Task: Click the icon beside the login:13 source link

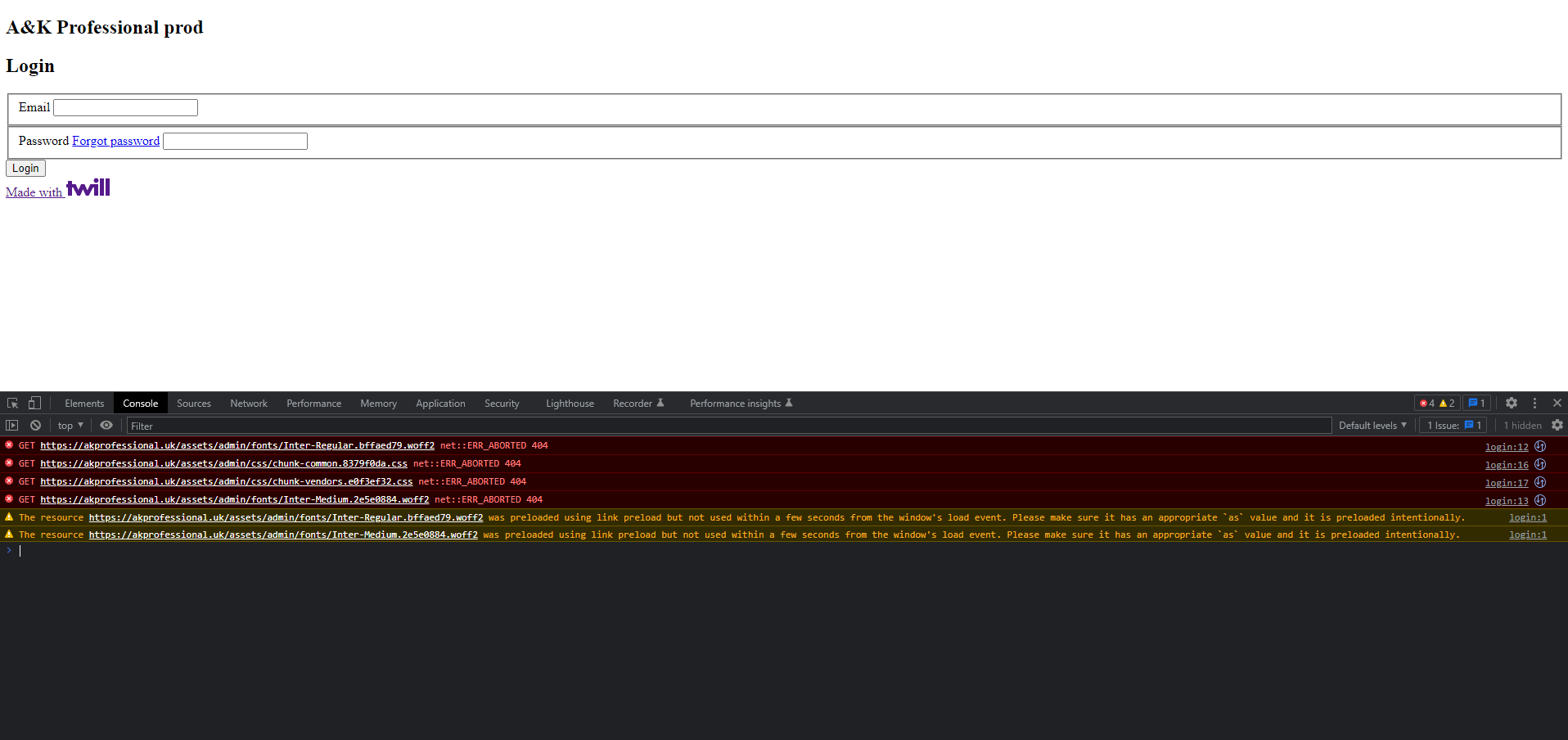Action: 1540,500
